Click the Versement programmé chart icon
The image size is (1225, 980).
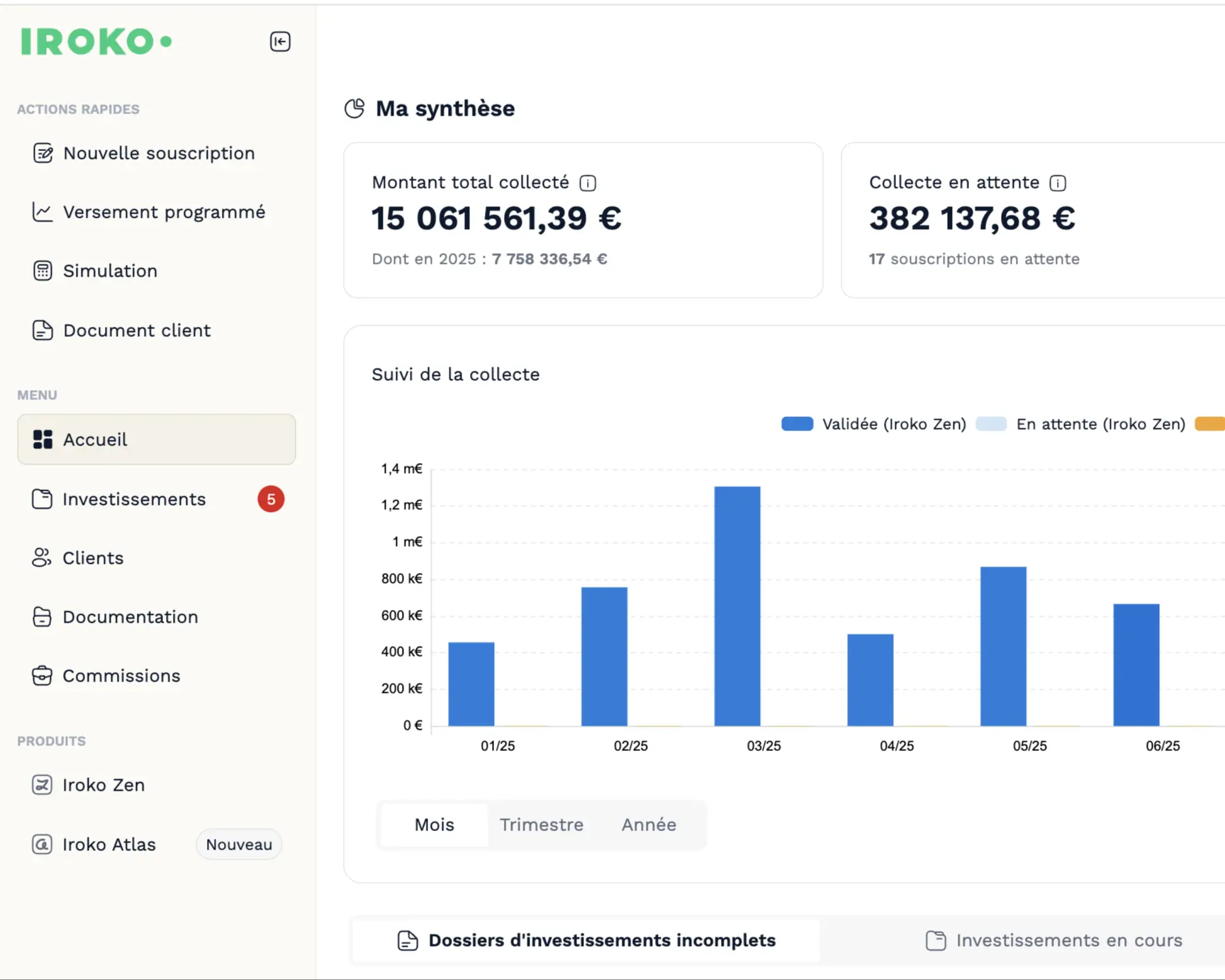[x=43, y=212]
